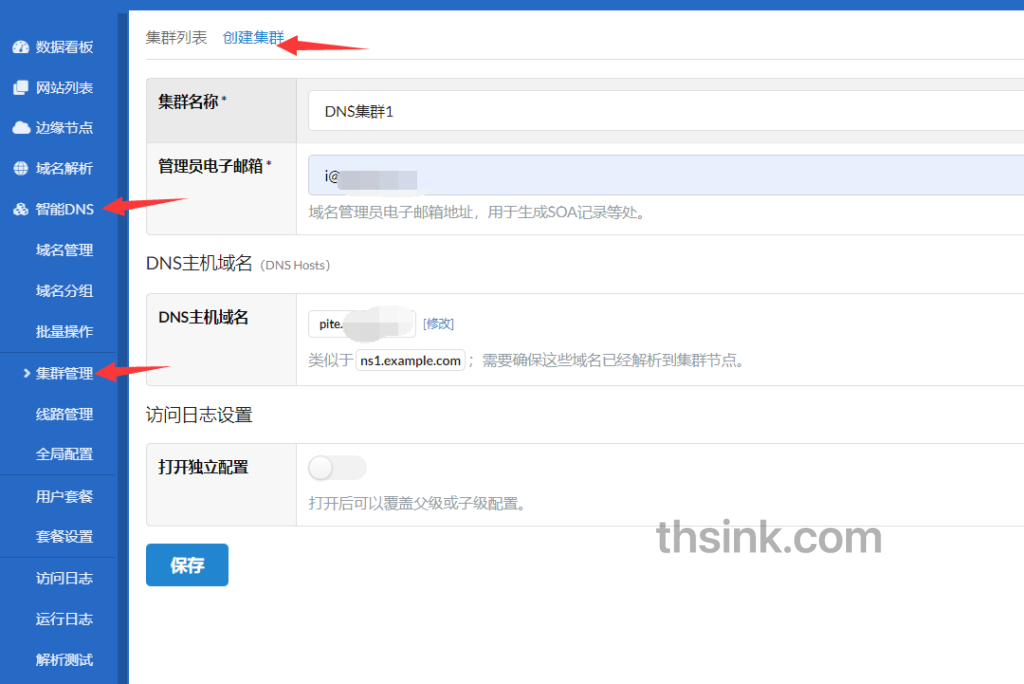
Task: Switch to the 创建集群 tab
Action: [253, 37]
